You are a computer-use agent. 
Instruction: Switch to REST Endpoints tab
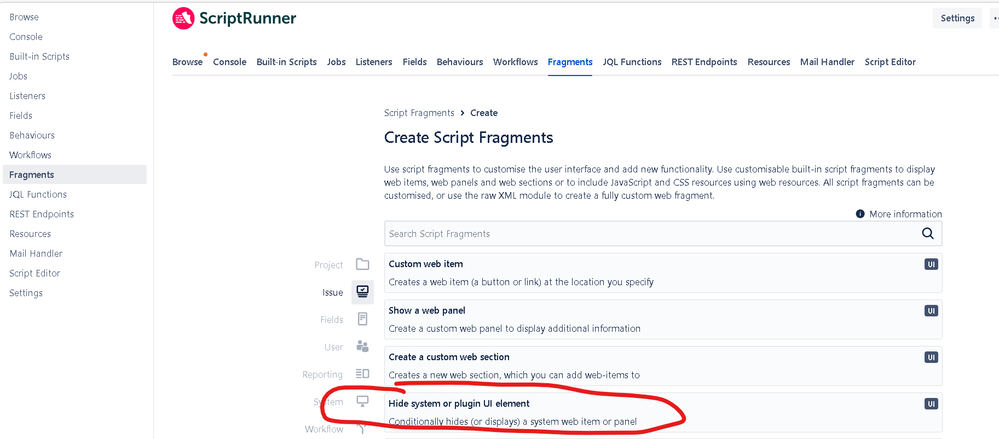(x=704, y=62)
